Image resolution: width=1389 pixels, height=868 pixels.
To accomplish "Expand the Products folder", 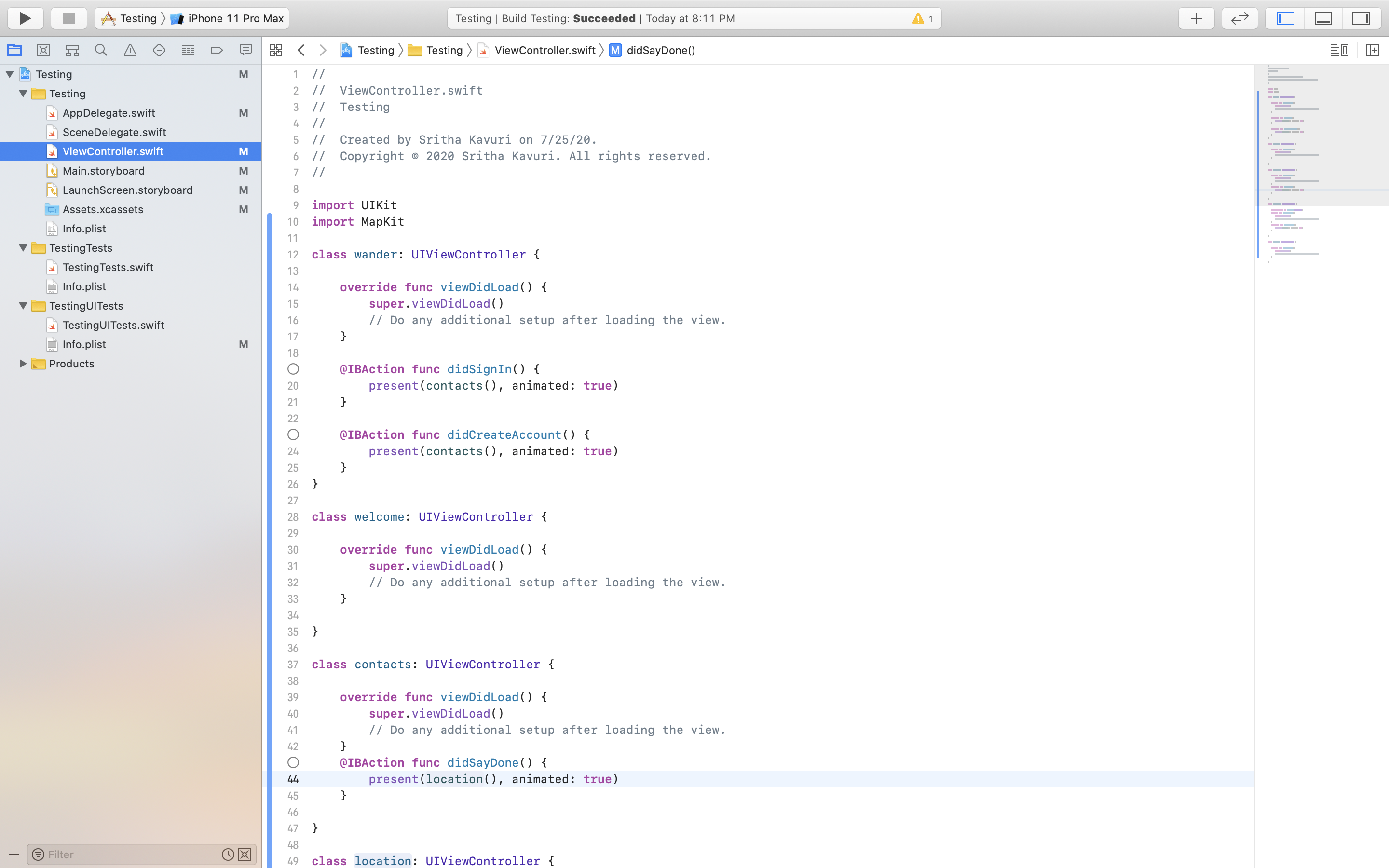I will 23,364.
